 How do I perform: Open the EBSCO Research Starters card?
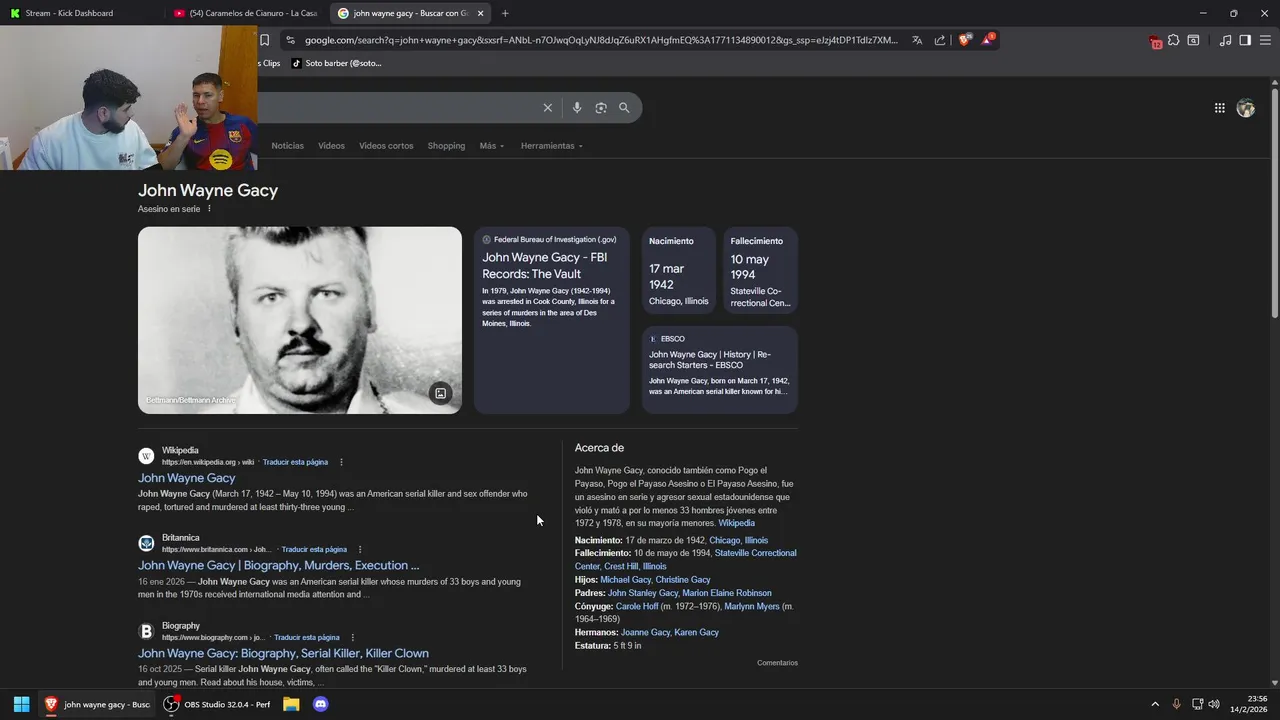coord(720,369)
